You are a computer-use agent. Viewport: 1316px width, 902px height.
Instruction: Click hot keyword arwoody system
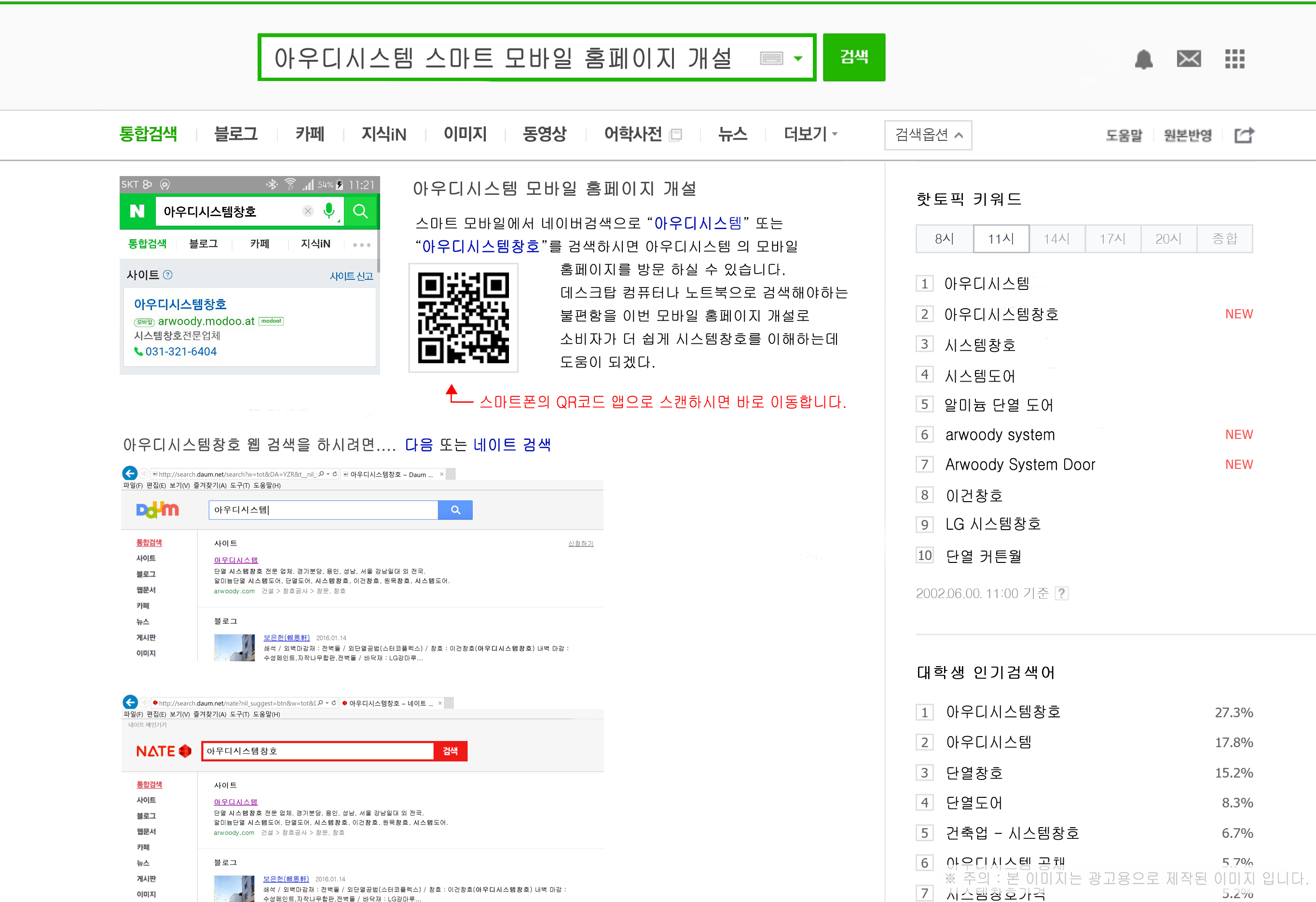pyautogui.click(x=1000, y=434)
